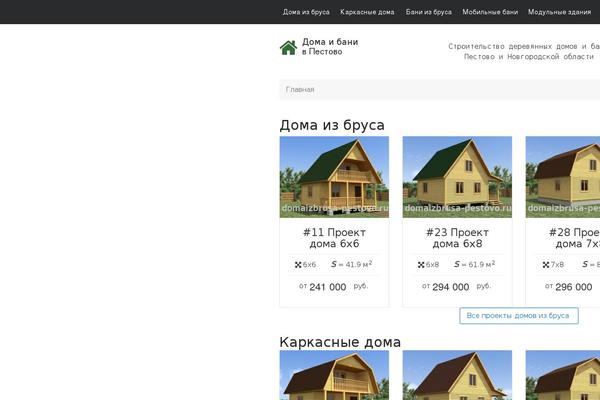This screenshot has width=600, height=400.
Task: Click the green house logo icon
Action: coord(288,47)
